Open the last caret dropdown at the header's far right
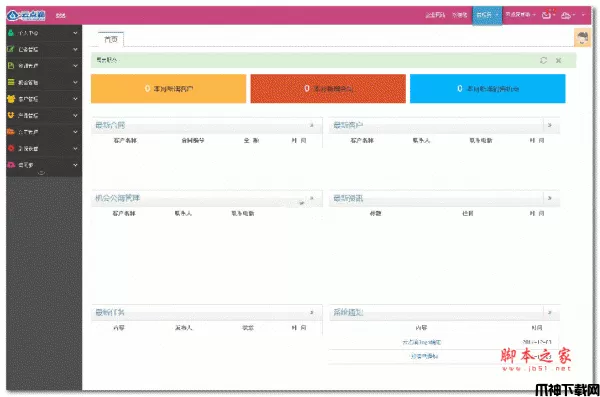 583,15
